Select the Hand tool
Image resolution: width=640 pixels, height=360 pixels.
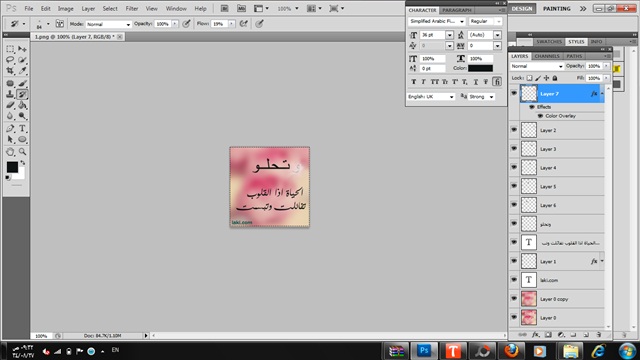click(10, 152)
